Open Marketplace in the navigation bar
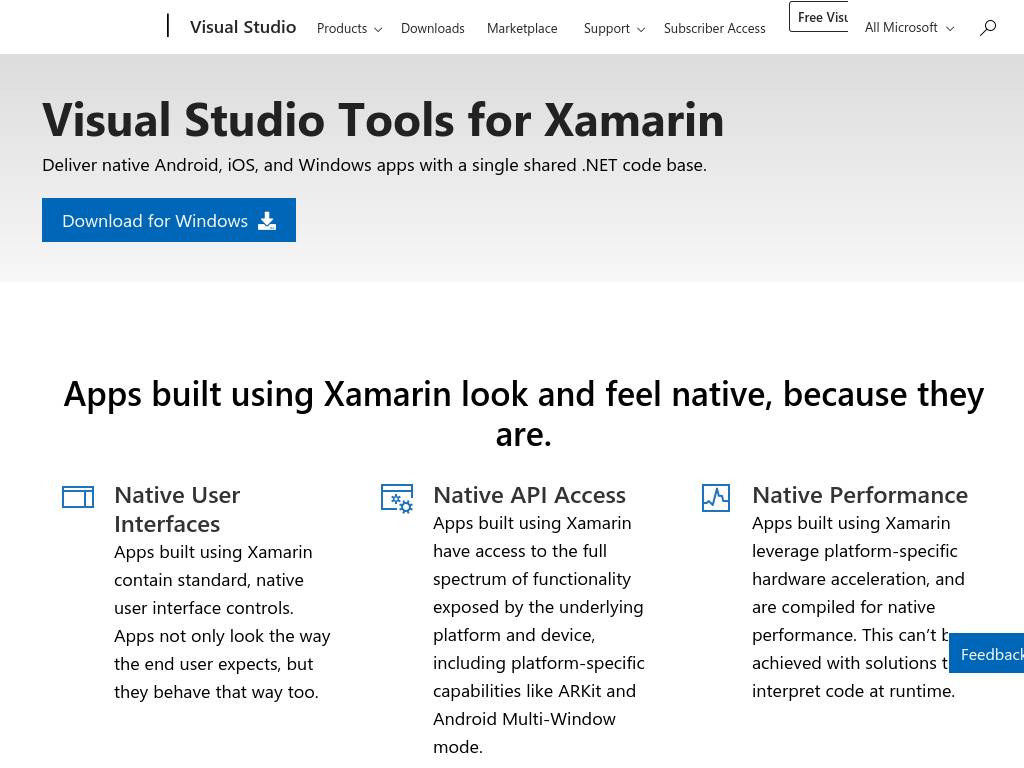Image resolution: width=1024 pixels, height=768 pixels. click(522, 29)
